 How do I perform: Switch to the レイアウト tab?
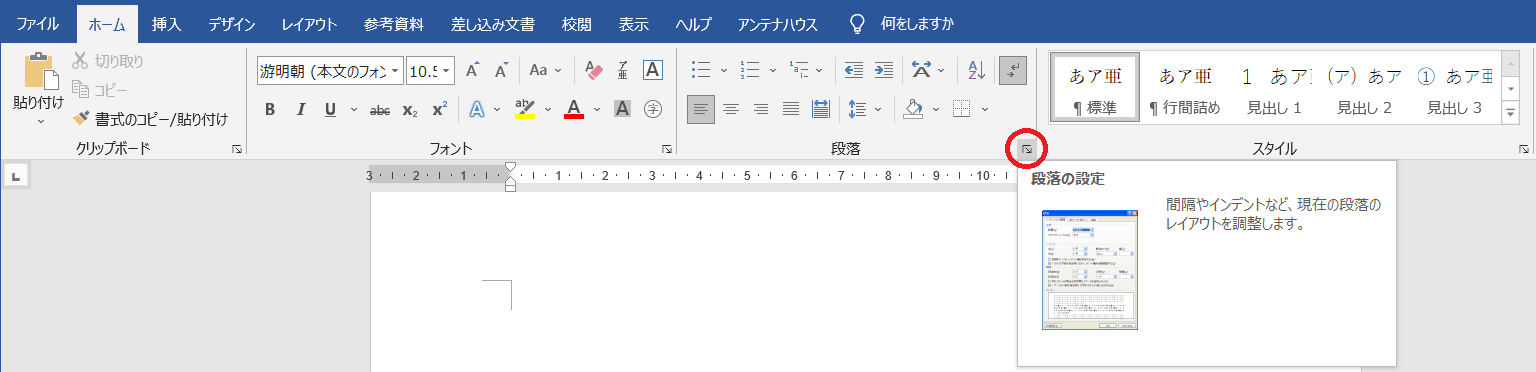pyautogui.click(x=309, y=23)
